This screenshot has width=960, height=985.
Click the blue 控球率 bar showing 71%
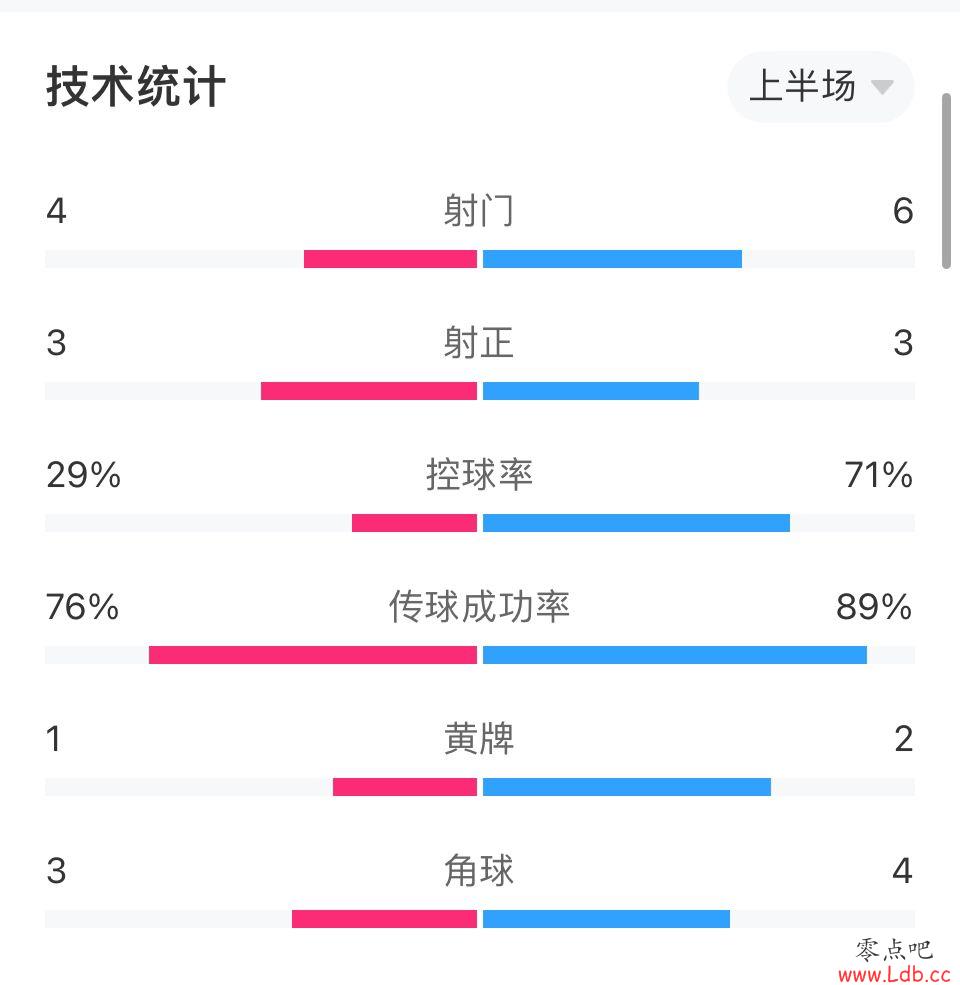pos(636,523)
